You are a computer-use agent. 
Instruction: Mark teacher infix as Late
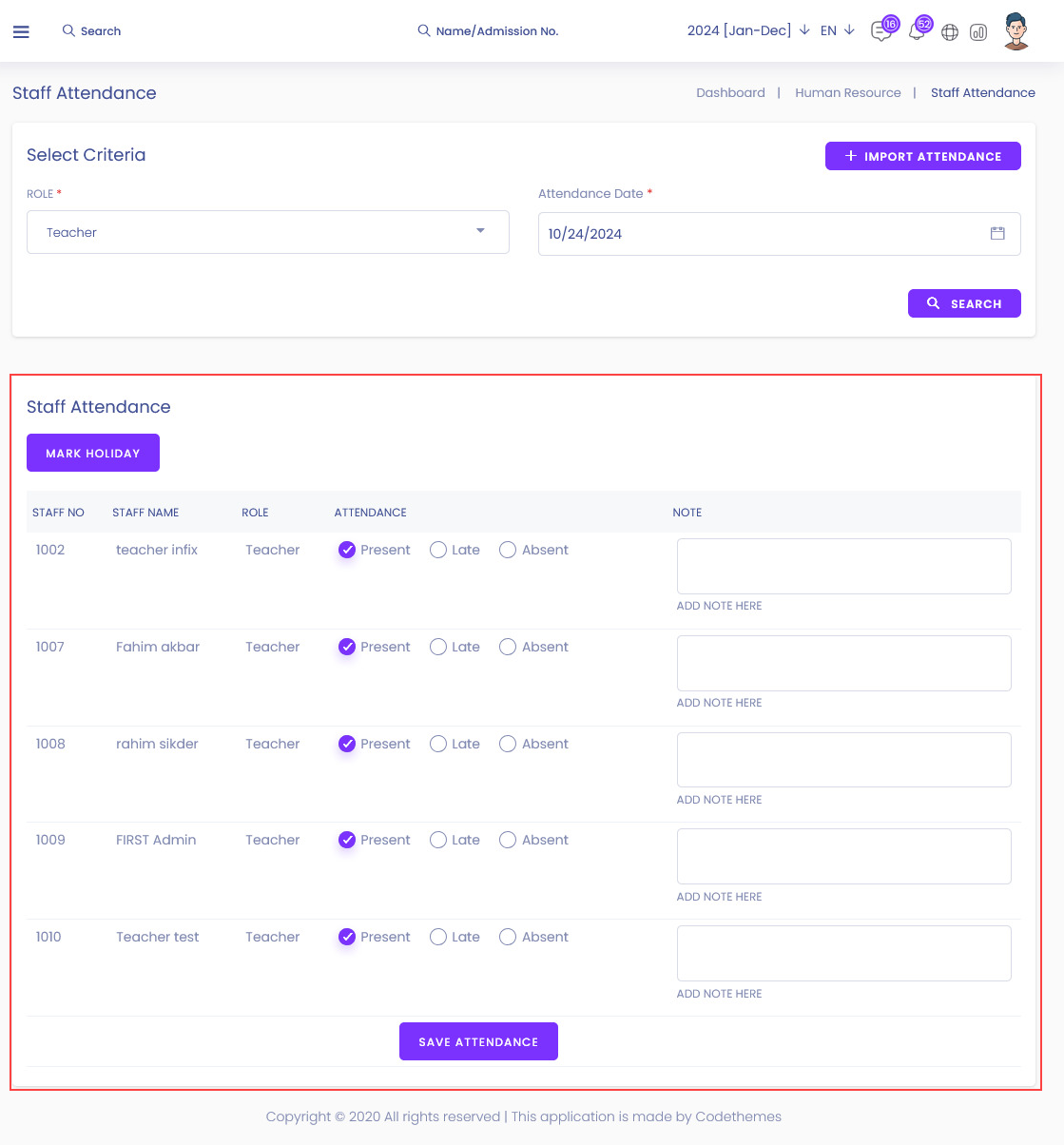coord(438,550)
